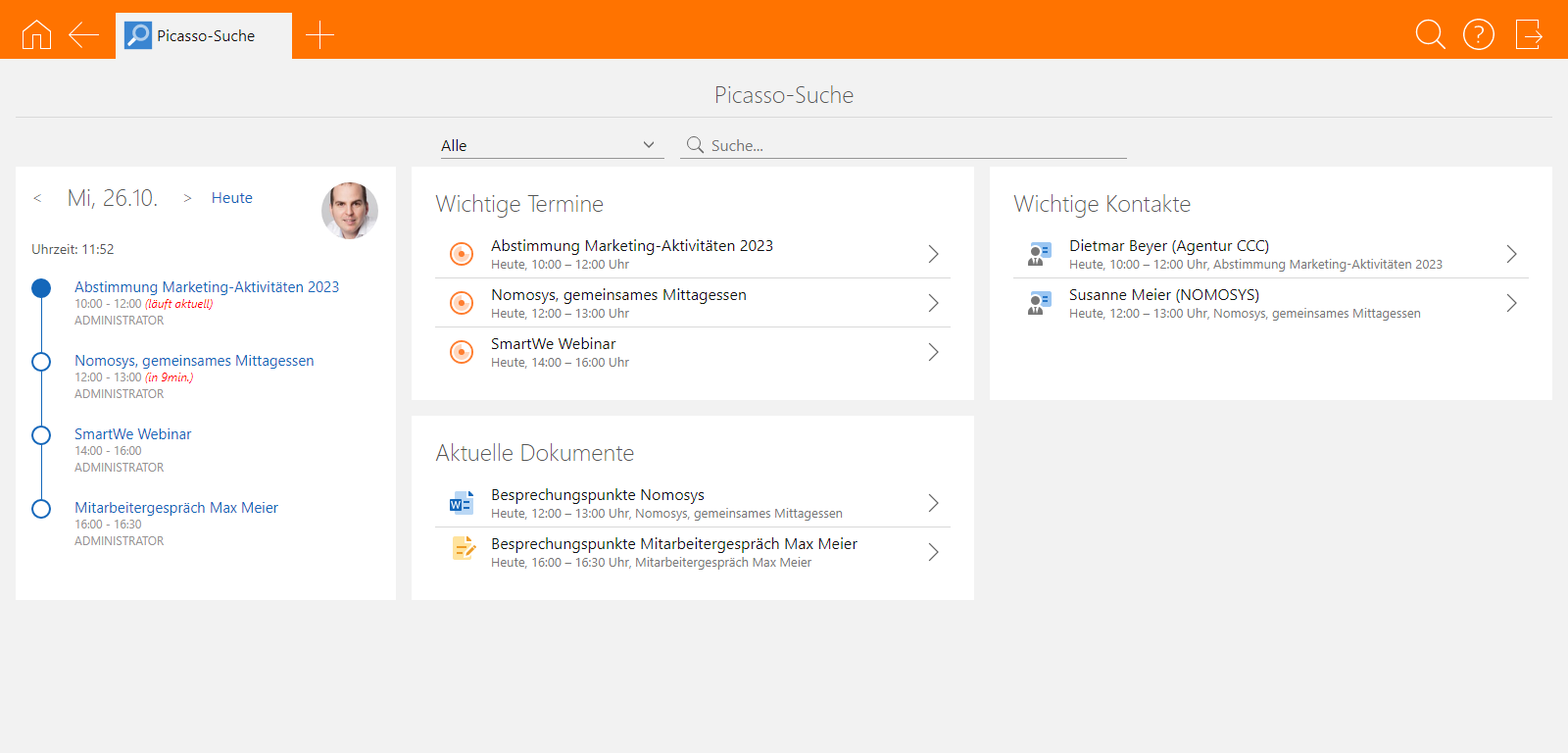Click red status text in 9min.

pyautogui.click(x=170, y=377)
